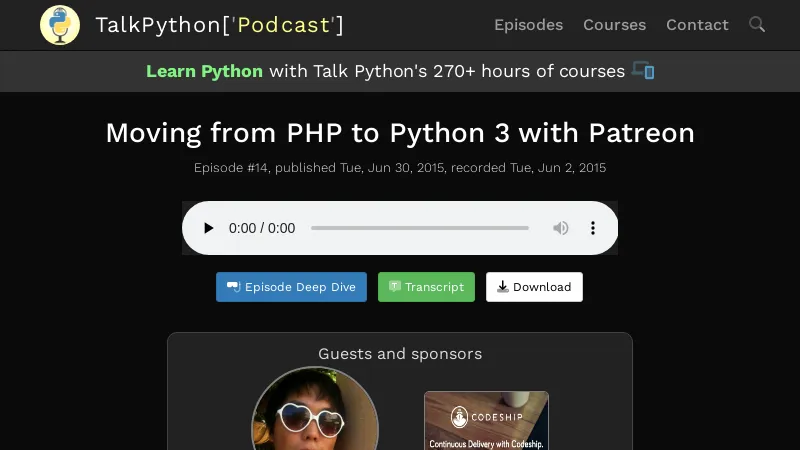Click the devices icon in courses banner
This screenshot has width=800, height=450.
tap(643, 71)
